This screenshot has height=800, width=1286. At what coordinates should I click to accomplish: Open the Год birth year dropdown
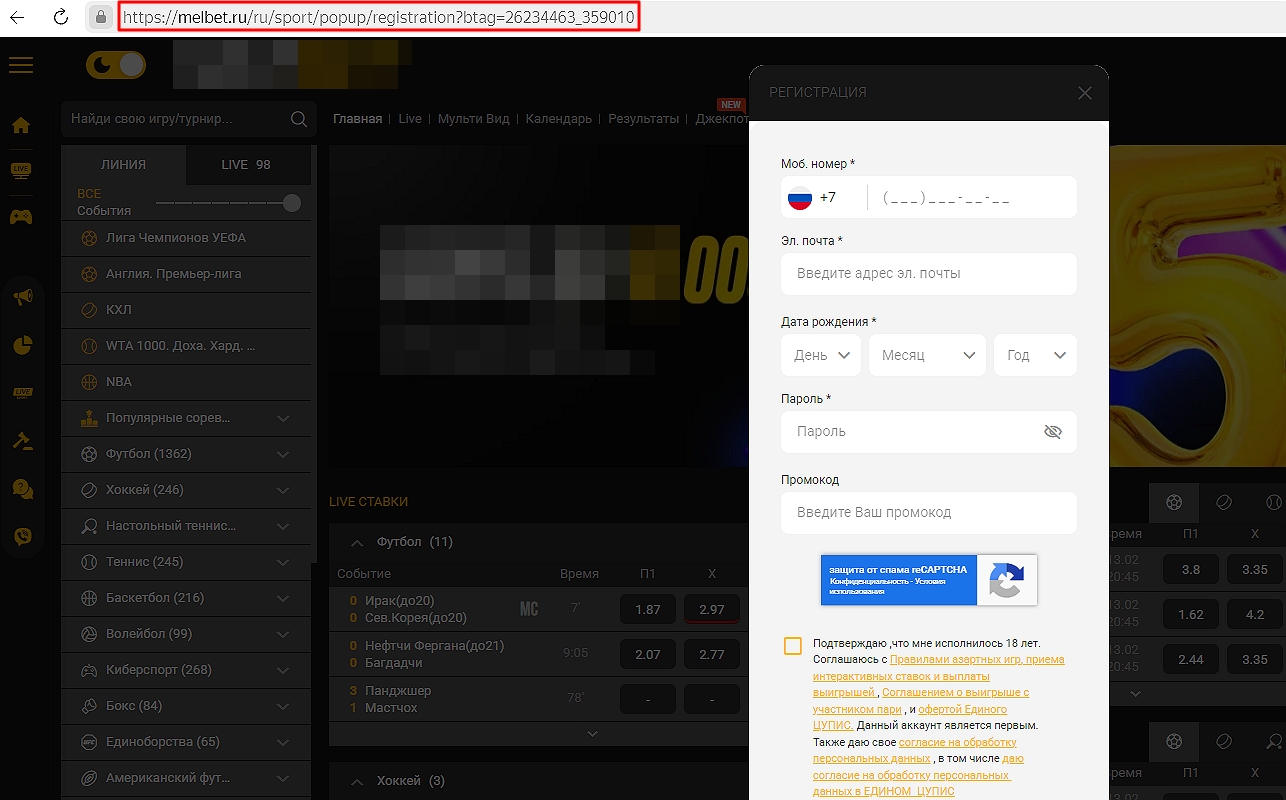(1035, 355)
